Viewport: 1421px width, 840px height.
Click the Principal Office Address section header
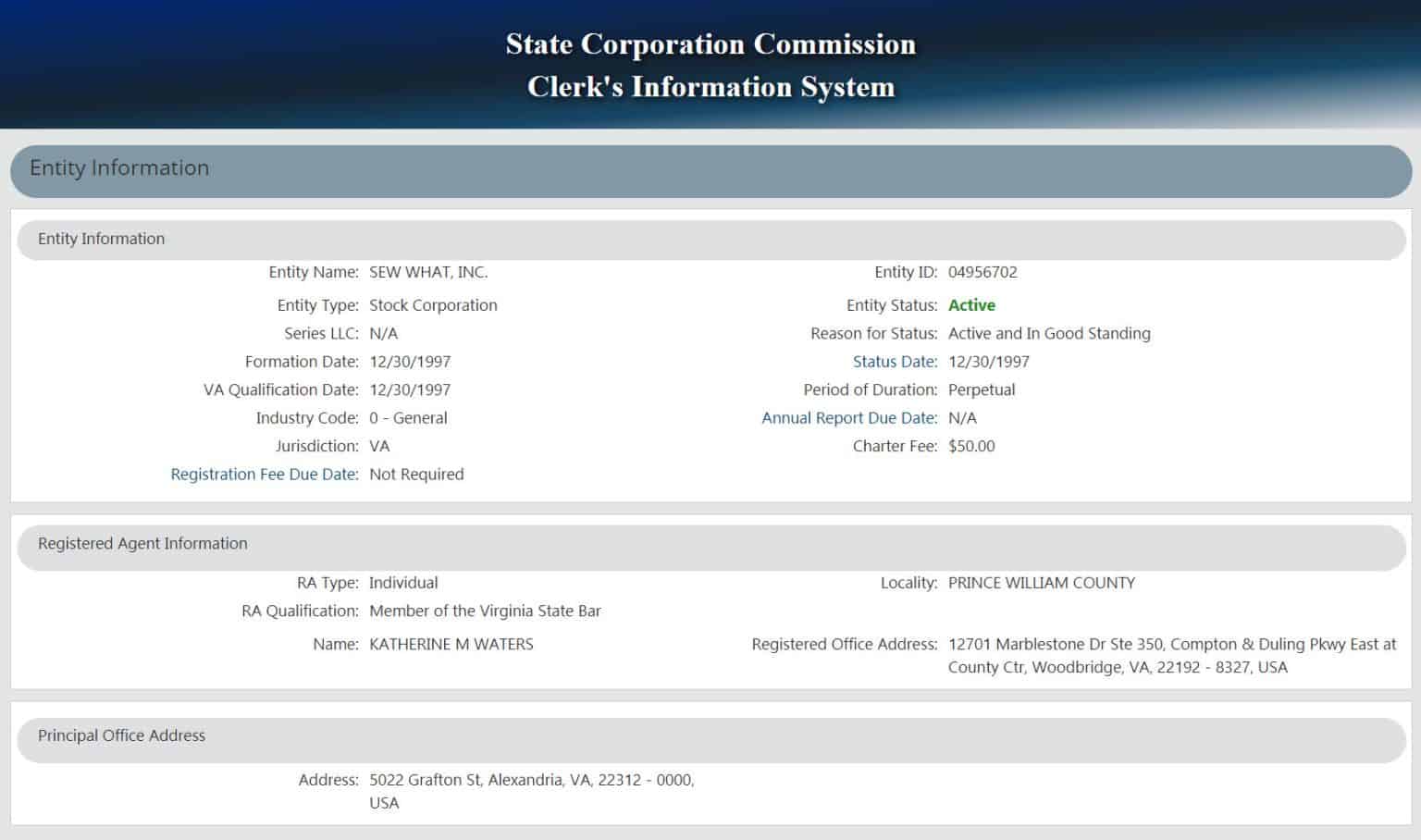point(121,735)
